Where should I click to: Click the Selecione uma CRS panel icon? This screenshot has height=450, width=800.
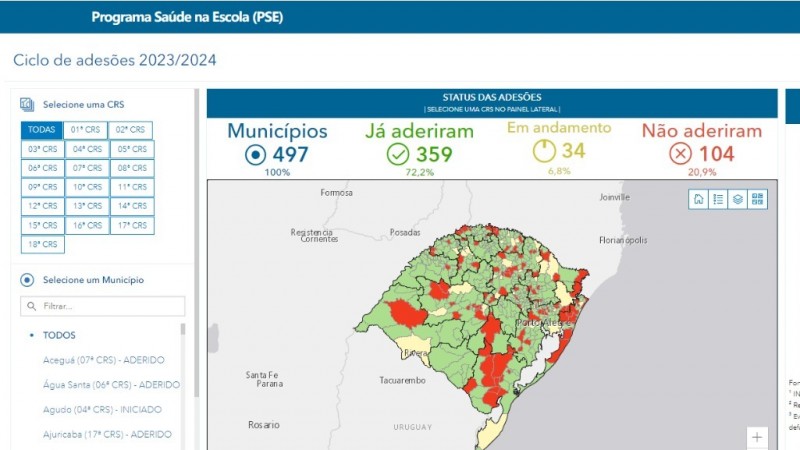click(27, 104)
